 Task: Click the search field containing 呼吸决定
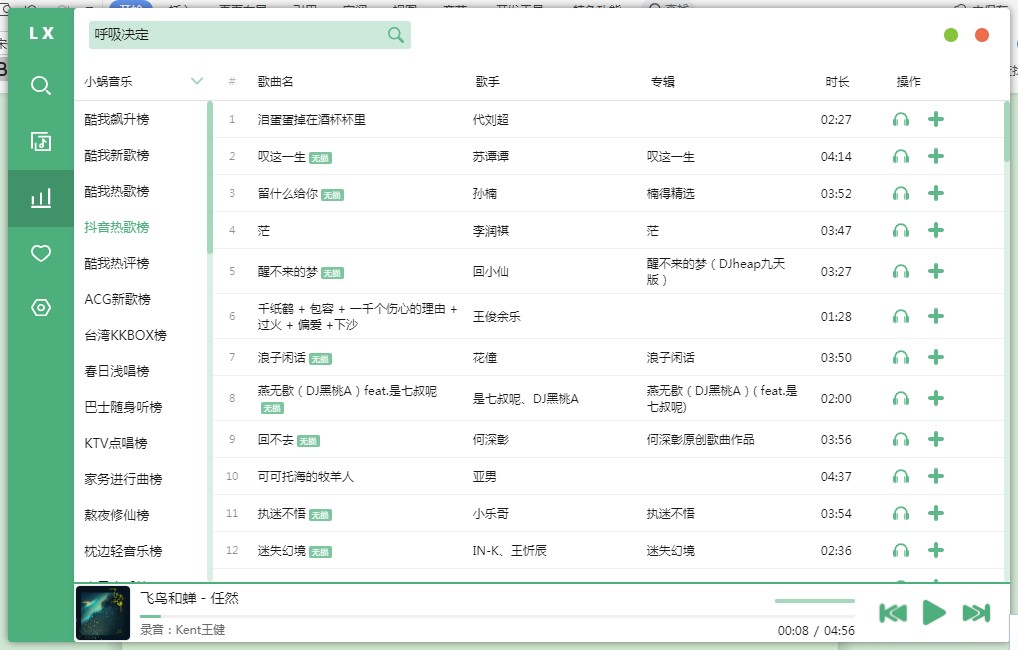click(x=235, y=35)
